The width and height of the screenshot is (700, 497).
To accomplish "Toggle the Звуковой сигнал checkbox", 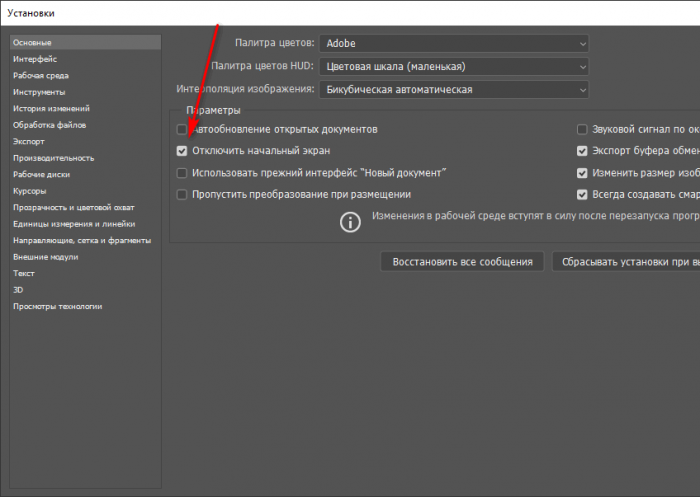I will click(x=582, y=130).
